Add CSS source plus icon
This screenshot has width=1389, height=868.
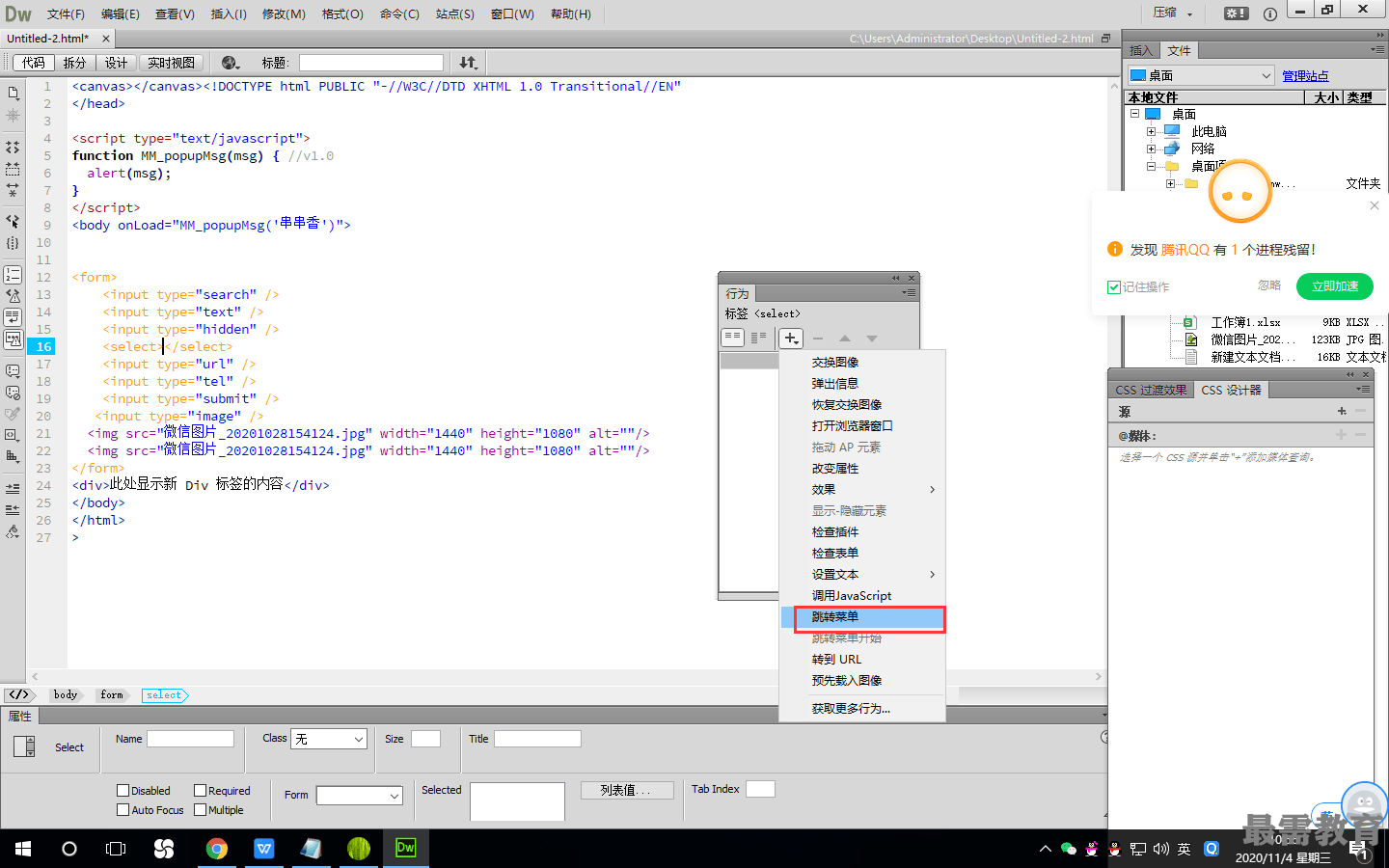coord(1342,411)
